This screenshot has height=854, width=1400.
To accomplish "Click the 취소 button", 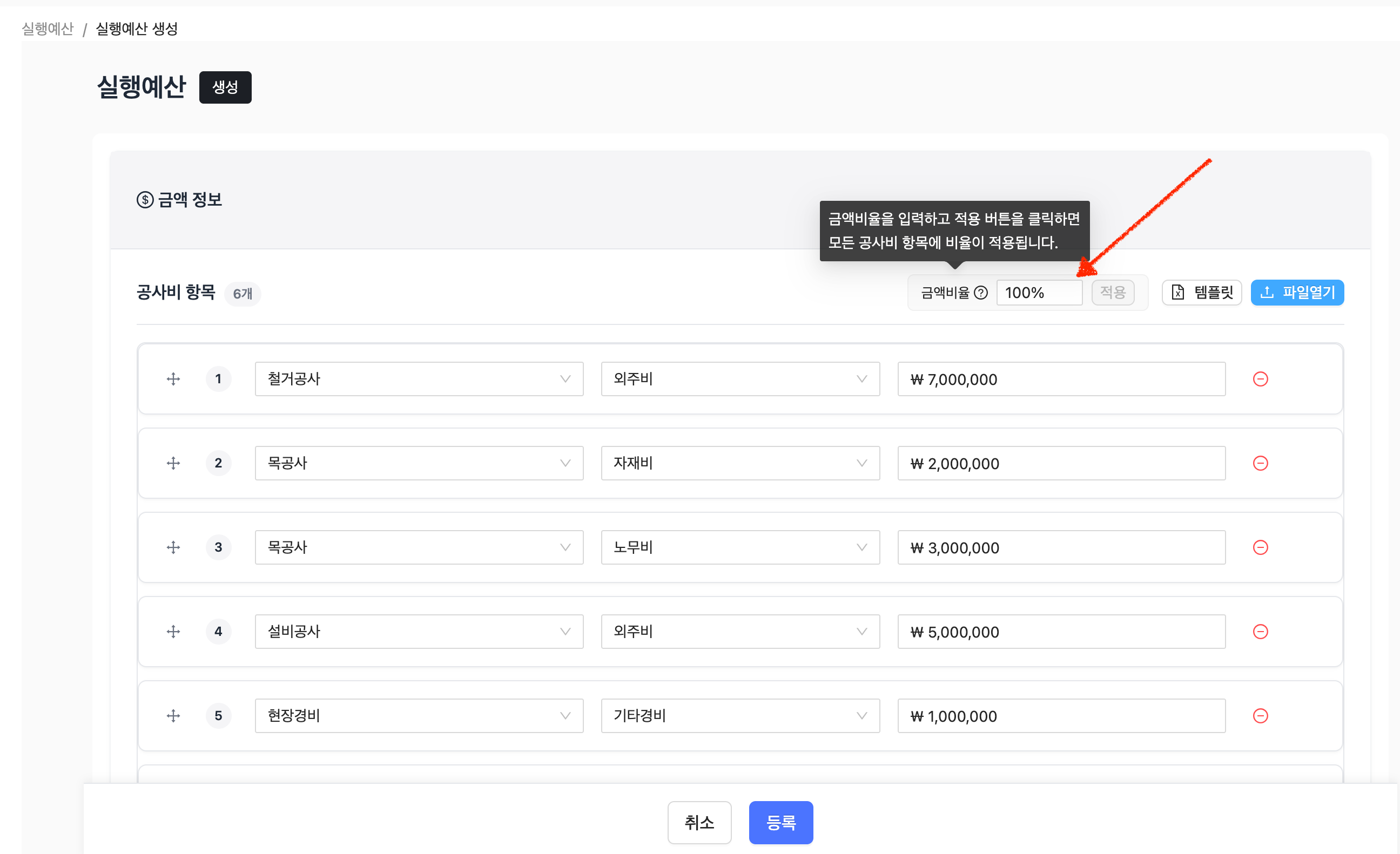I will point(699,822).
